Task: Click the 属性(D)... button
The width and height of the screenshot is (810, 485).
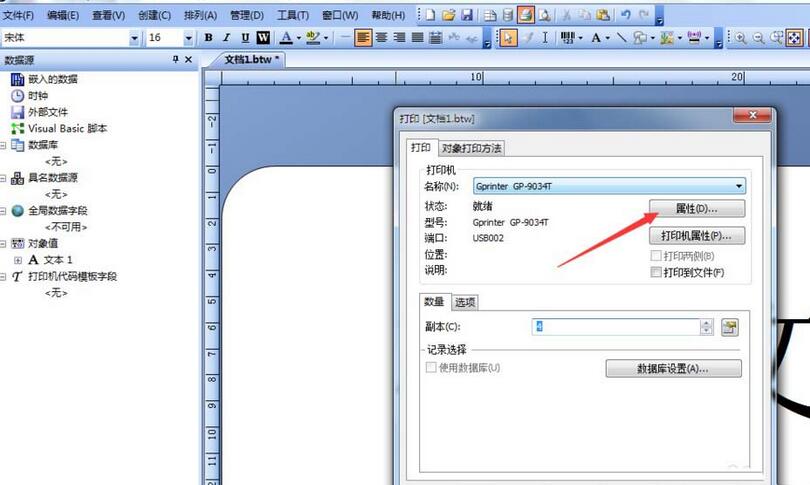Action: click(x=697, y=209)
